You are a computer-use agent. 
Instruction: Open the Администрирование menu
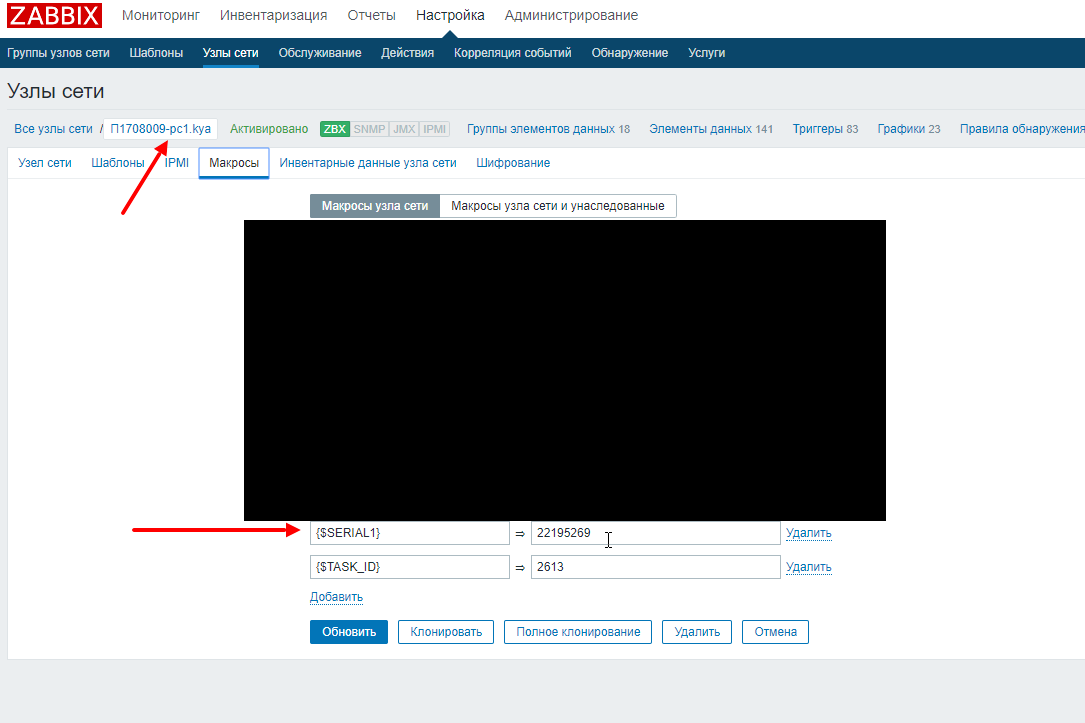[x=571, y=15]
